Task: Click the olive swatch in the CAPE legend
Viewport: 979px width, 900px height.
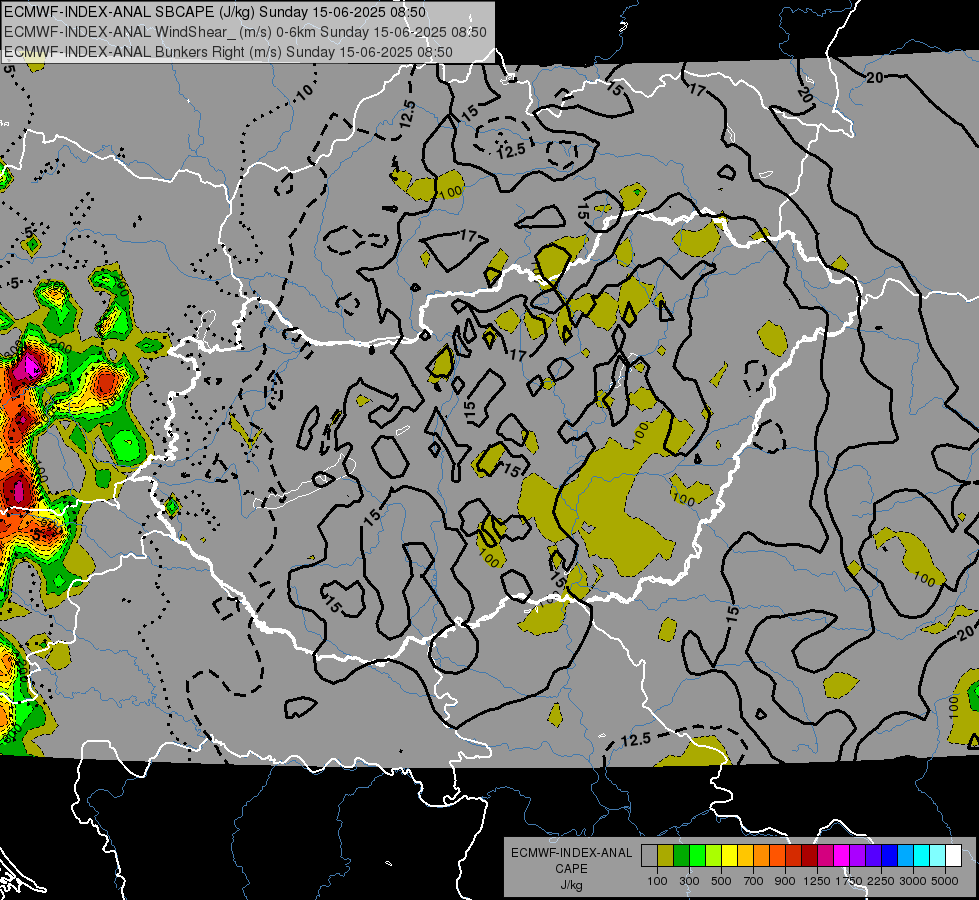Action: click(666, 855)
